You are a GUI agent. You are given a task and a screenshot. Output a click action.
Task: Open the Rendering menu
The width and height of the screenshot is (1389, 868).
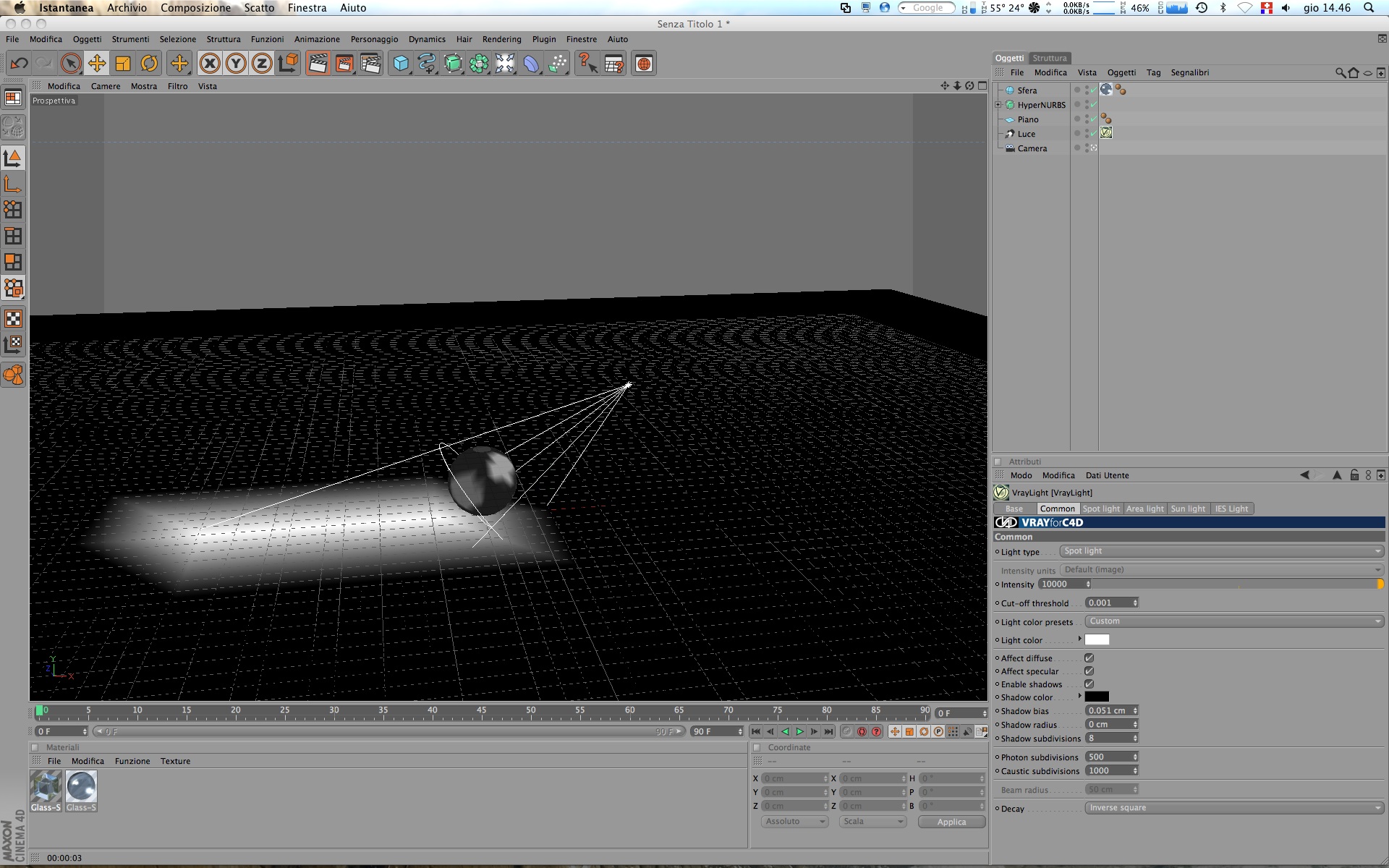pyautogui.click(x=501, y=39)
